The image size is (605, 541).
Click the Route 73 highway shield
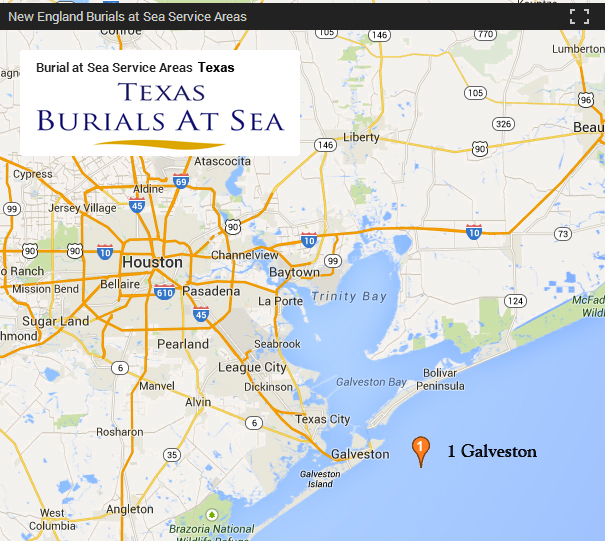coord(563,233)
